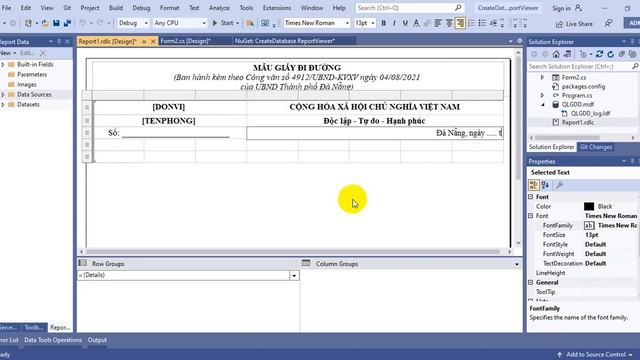Open the Output tab at bottom
This screenshot has width=640, height=360.
coord(97,340)
